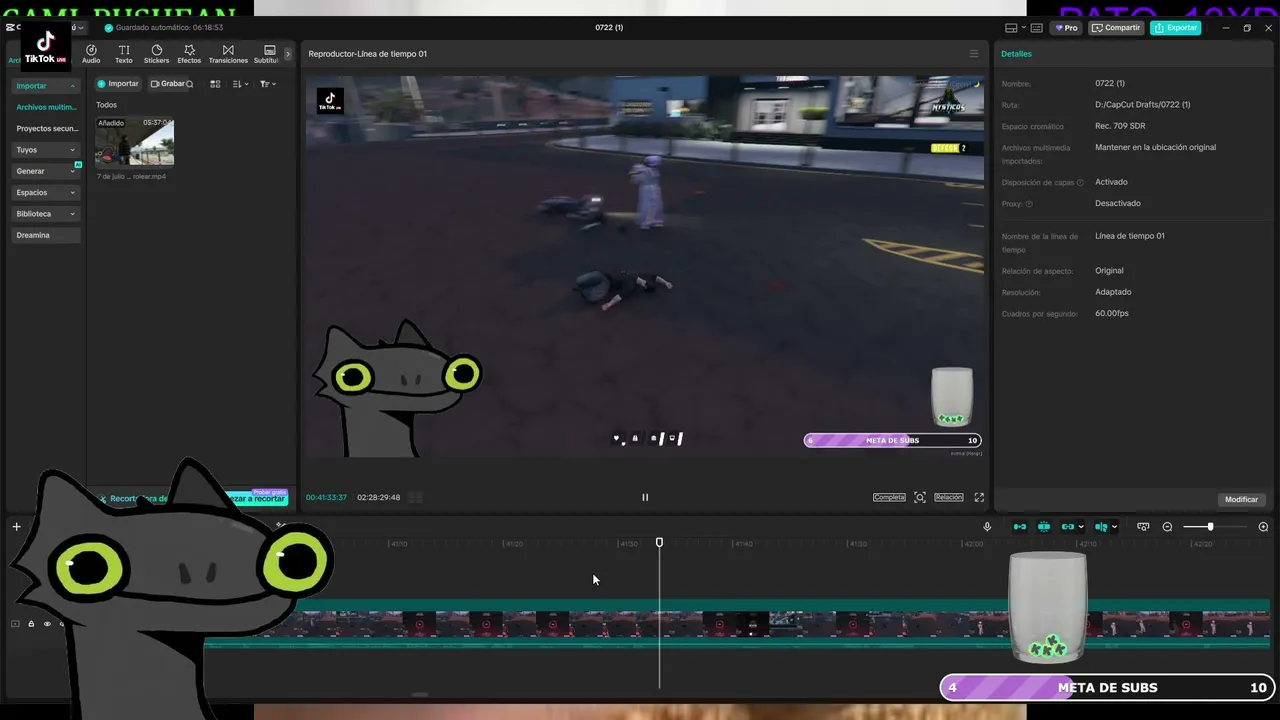
Task: Show more media tabs with arrow
Action: (288, 54)
